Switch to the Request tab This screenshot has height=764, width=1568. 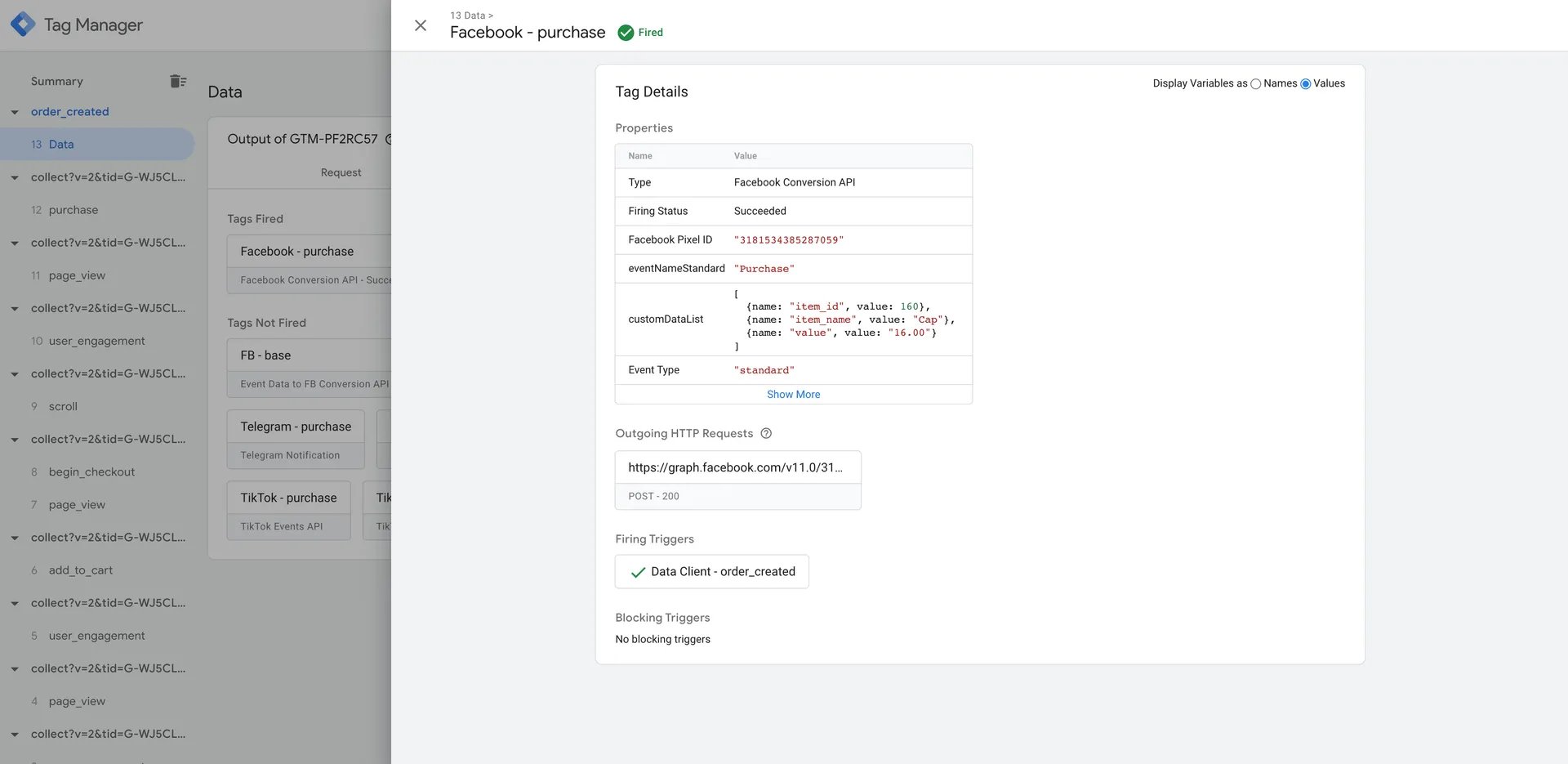(x=341, y=172)
